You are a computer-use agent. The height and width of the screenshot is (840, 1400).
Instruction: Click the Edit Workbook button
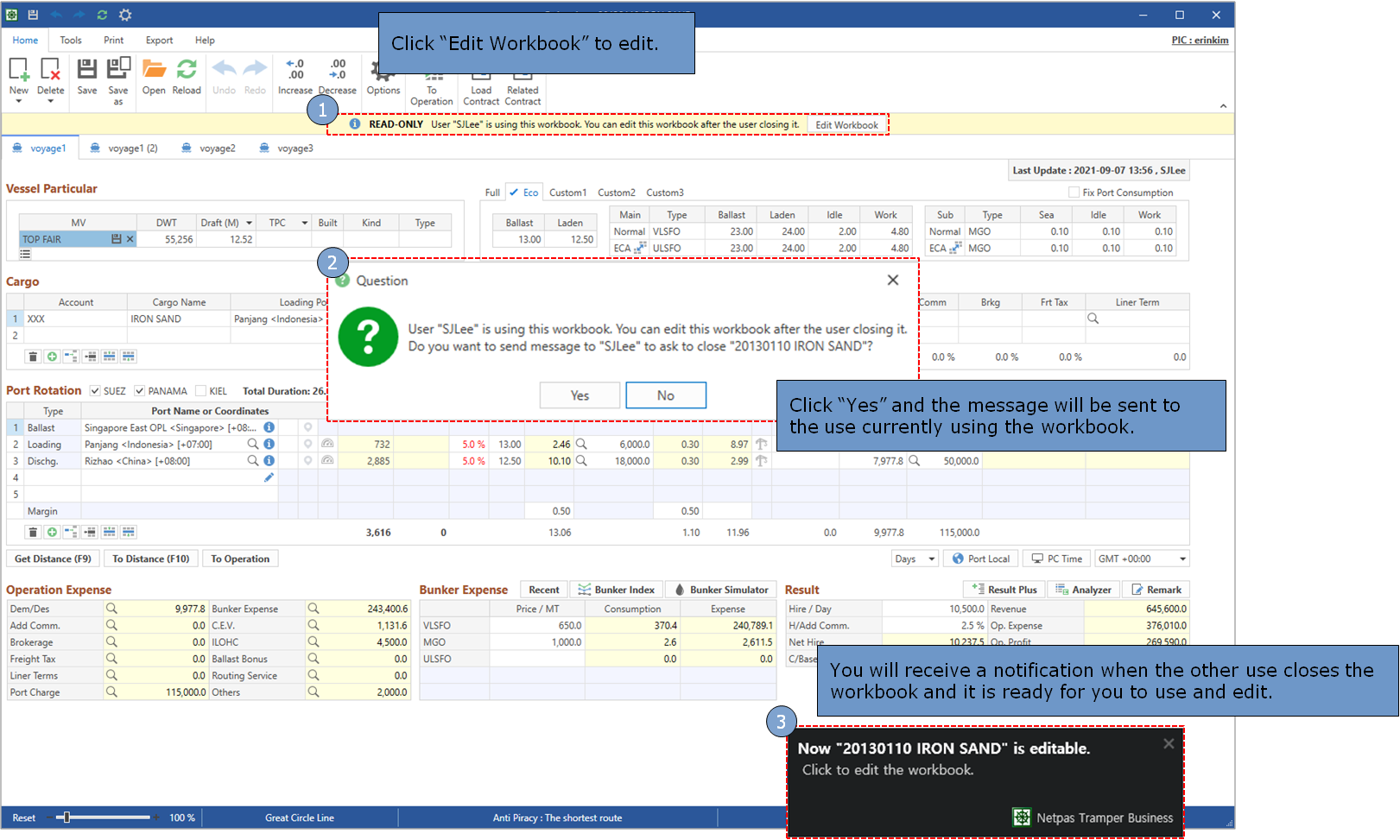pos(846,125)
